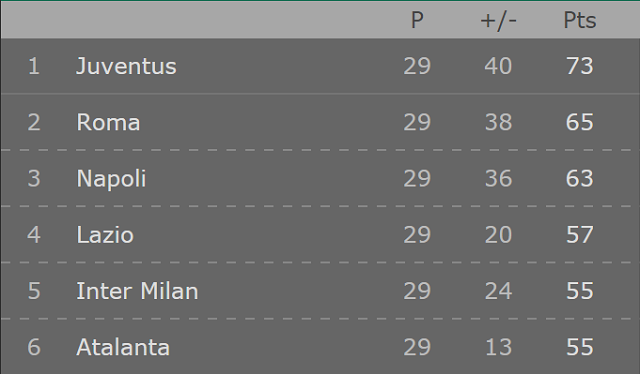Select Inter Milan goal difference 24
This screenshot has width=640, height=374.
(498, 291)
